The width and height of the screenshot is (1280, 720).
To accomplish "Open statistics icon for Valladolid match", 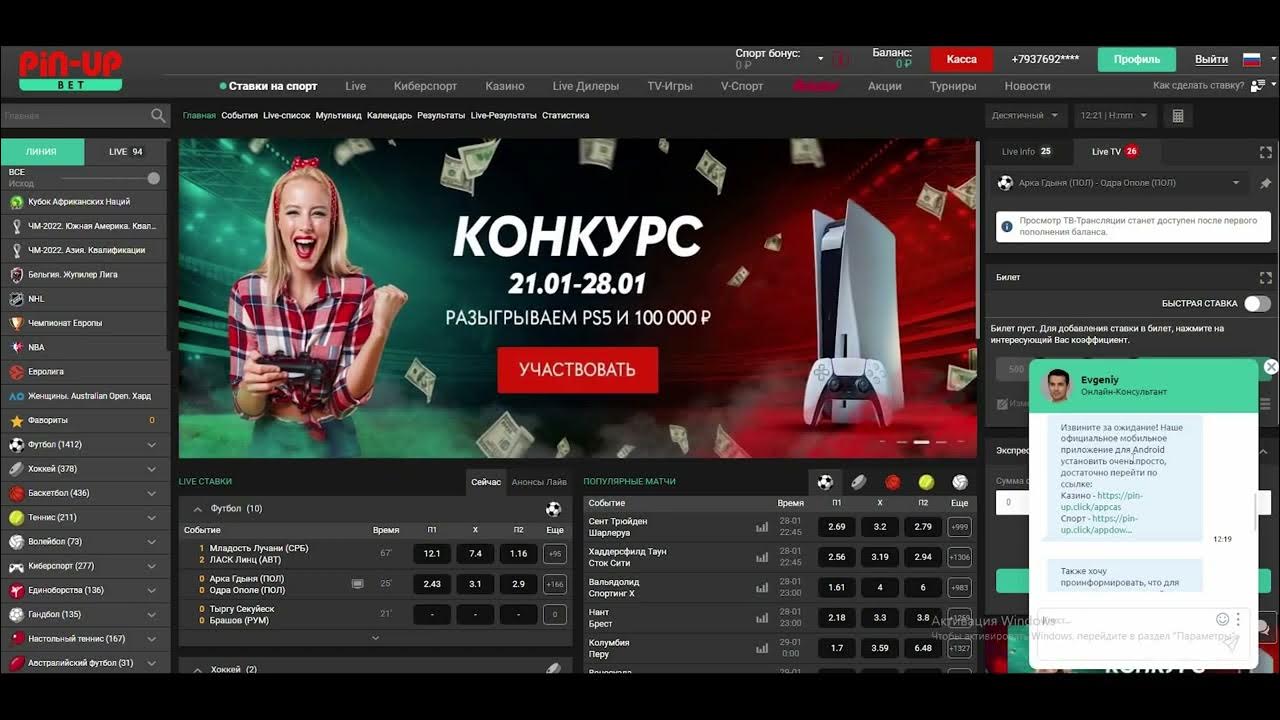I will tap(762, 588).
